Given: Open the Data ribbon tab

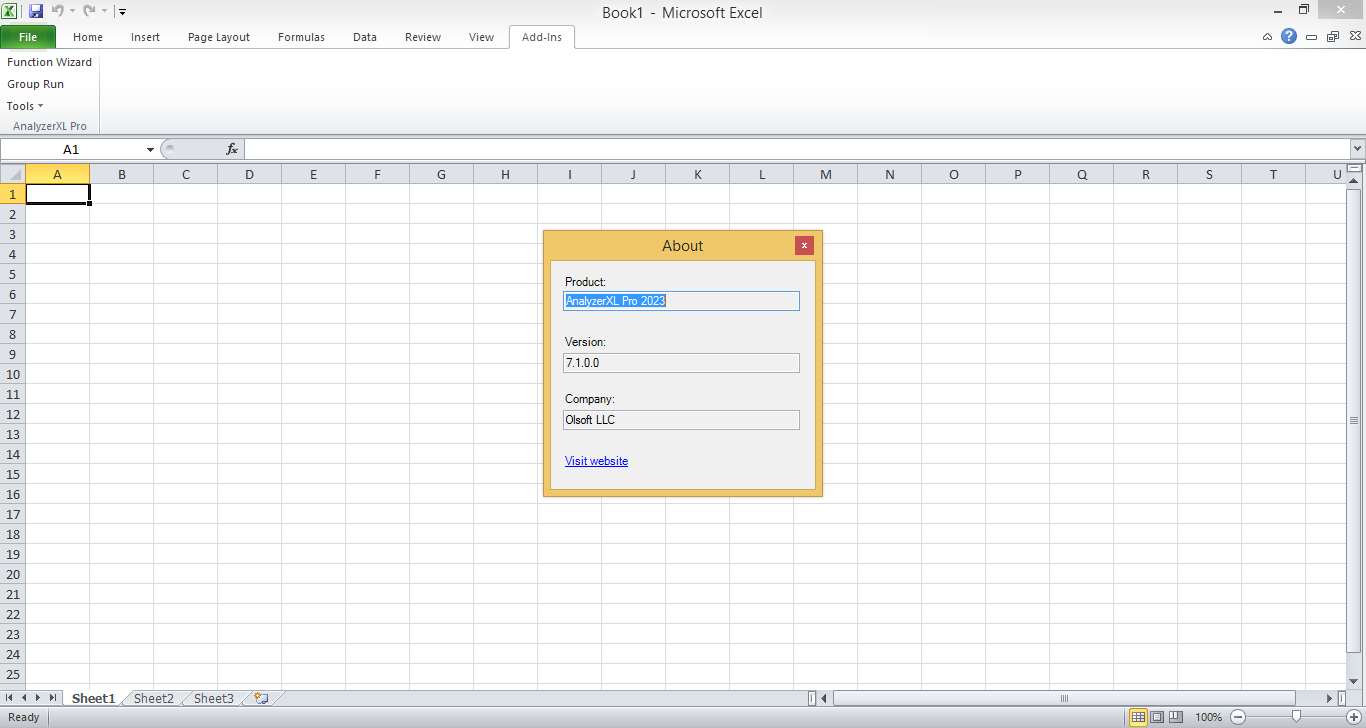Looking at the screenshot, I should tap(365, 37).
